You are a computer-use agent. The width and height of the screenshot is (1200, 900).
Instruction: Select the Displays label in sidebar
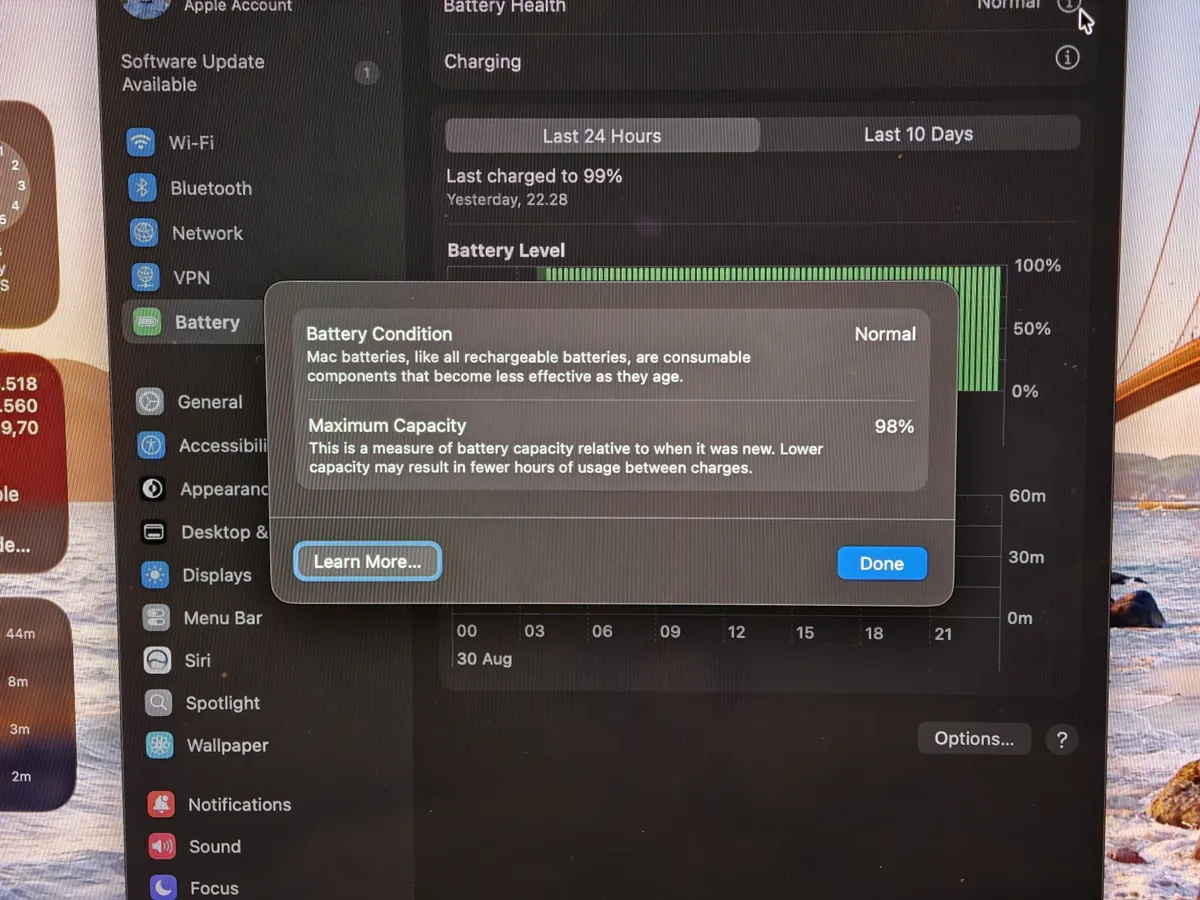pos(217,575)
